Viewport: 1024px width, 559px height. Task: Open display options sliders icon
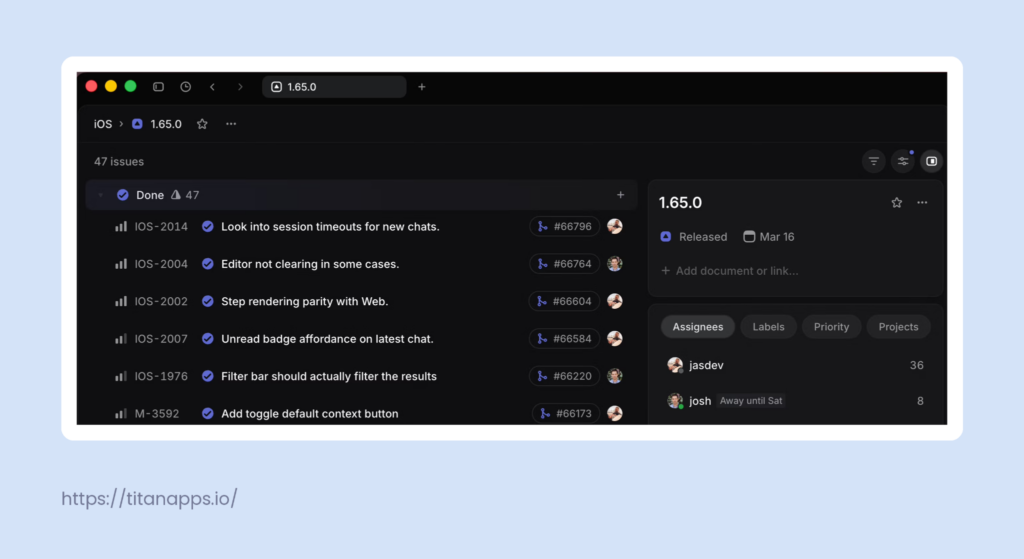(x=903, y=161)
